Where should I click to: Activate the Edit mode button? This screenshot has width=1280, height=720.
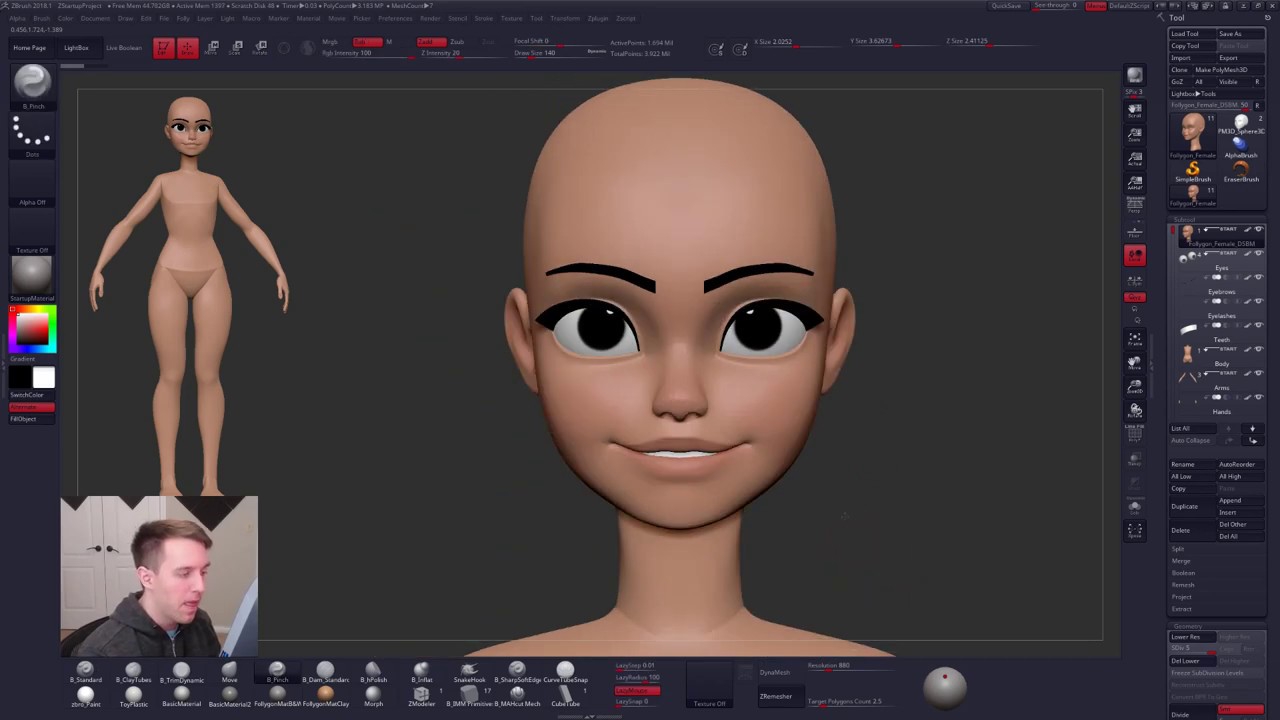click(x=163, y=48)
